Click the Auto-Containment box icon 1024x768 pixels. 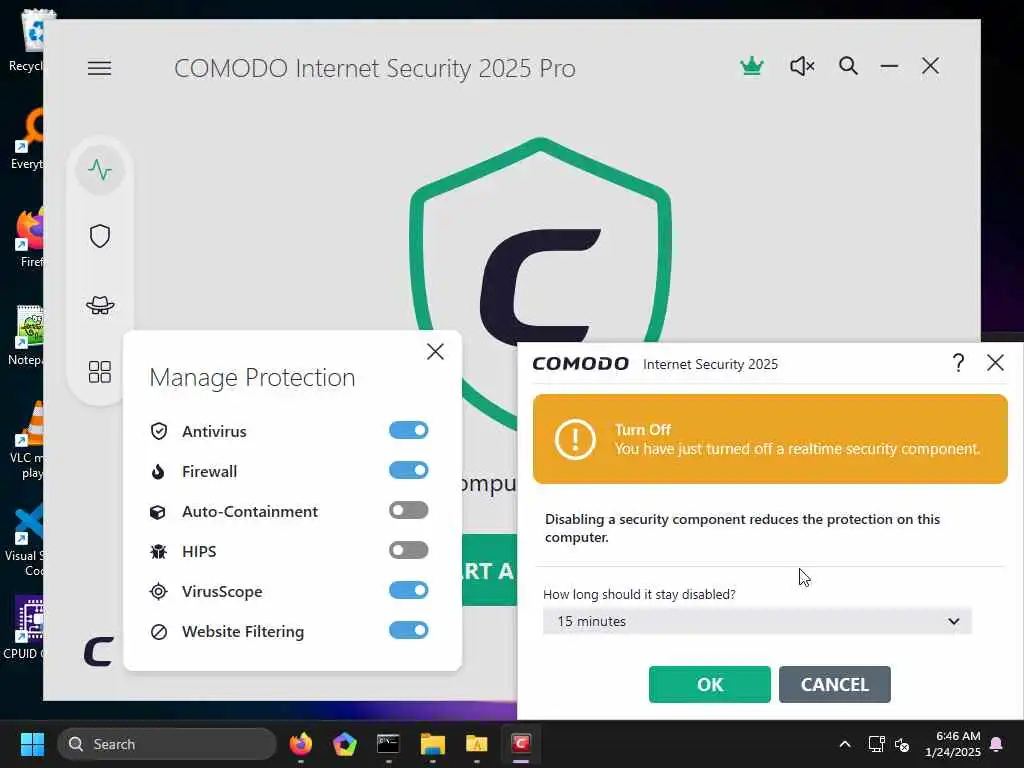[158, 512]
